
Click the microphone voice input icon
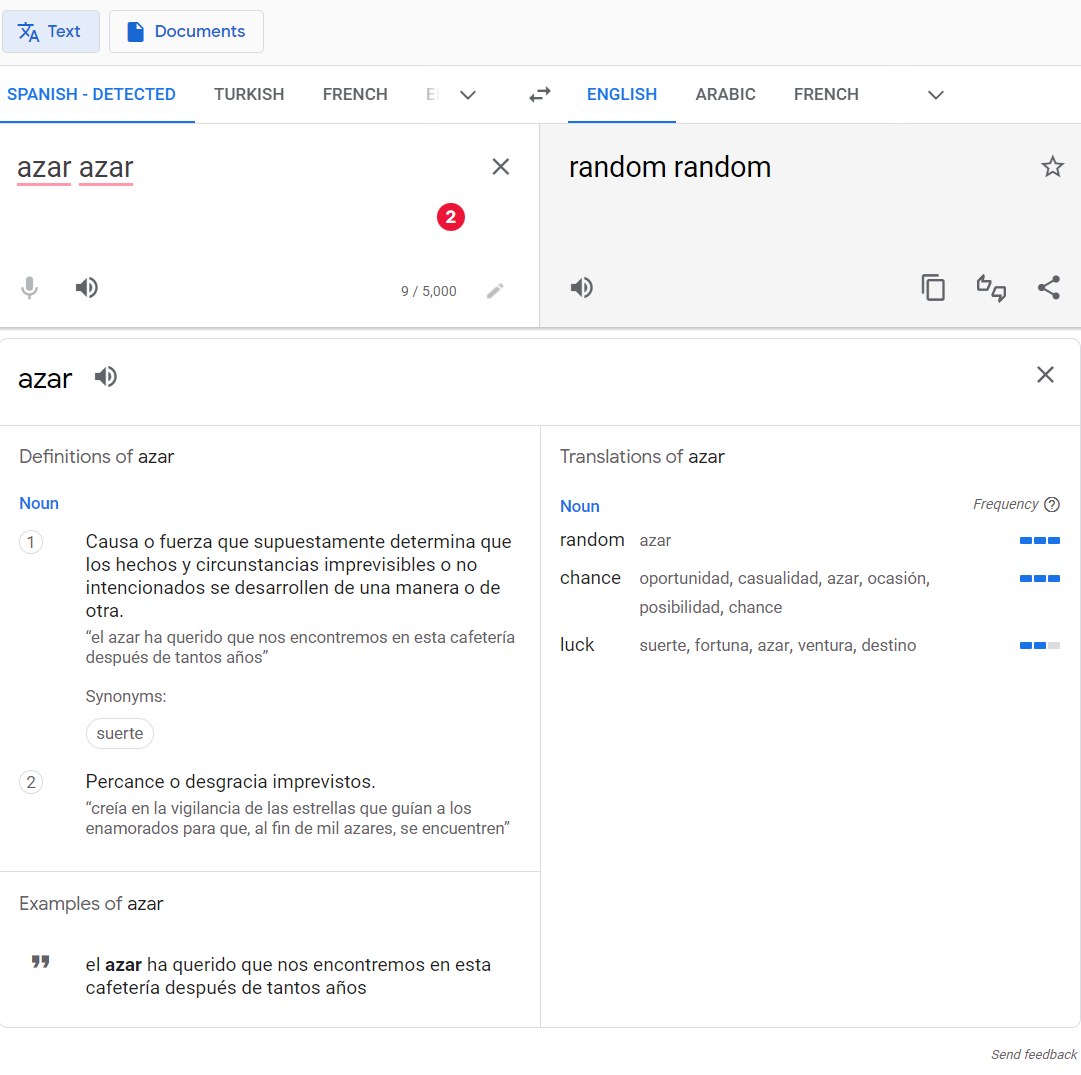30,288
